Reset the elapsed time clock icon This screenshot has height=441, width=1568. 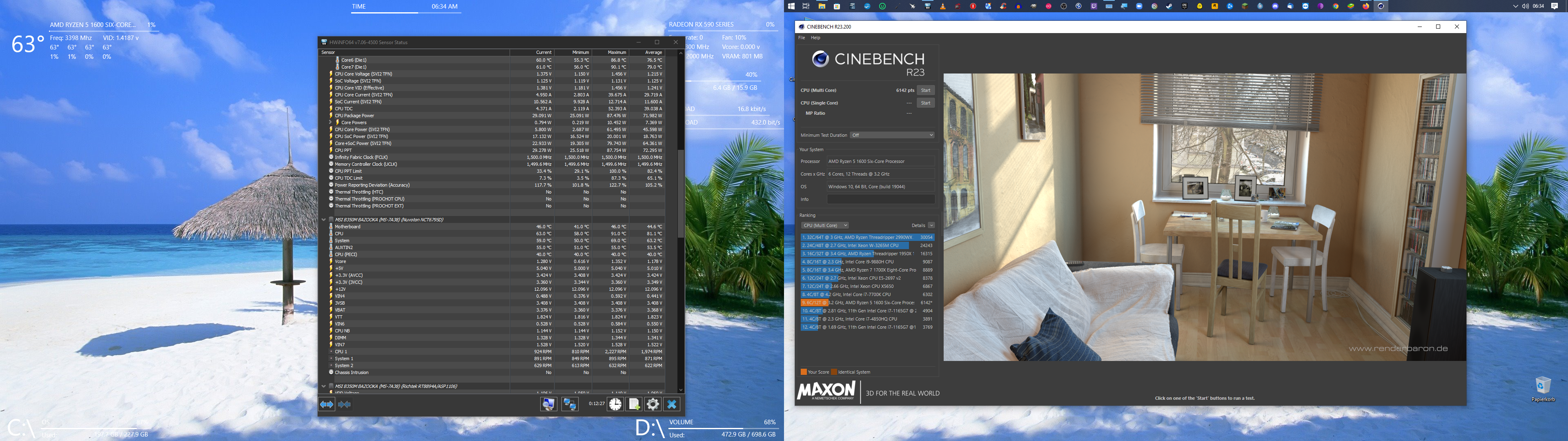point(615,404)
